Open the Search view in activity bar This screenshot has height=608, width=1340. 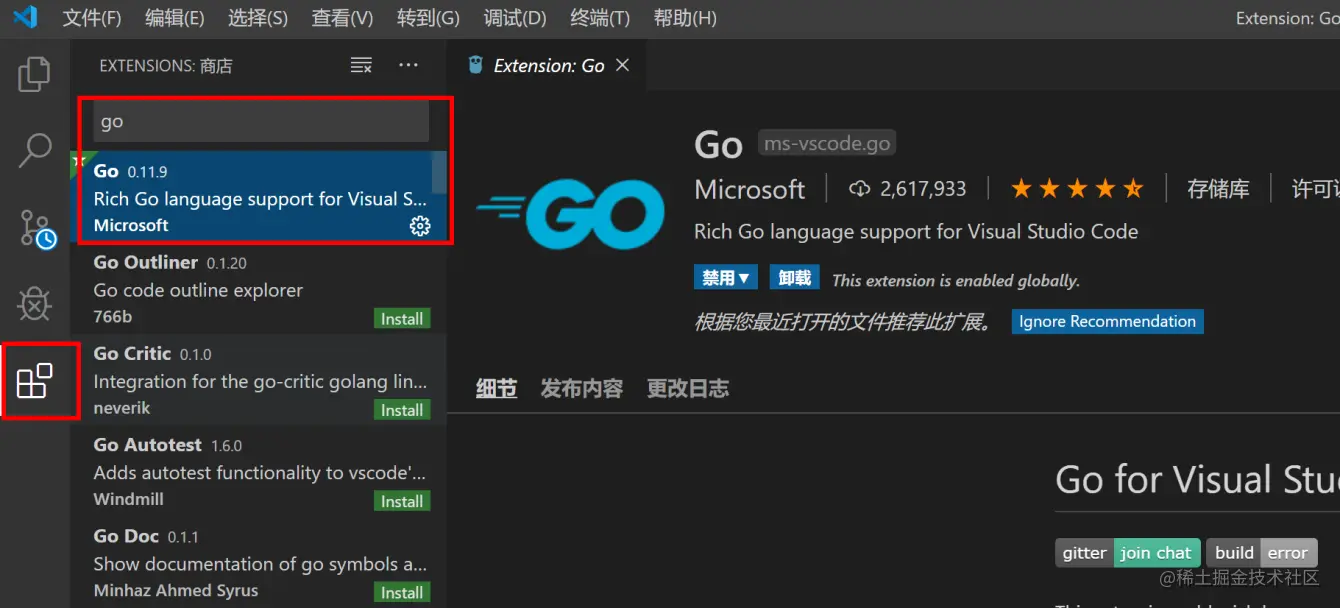(x=34, y=151)
